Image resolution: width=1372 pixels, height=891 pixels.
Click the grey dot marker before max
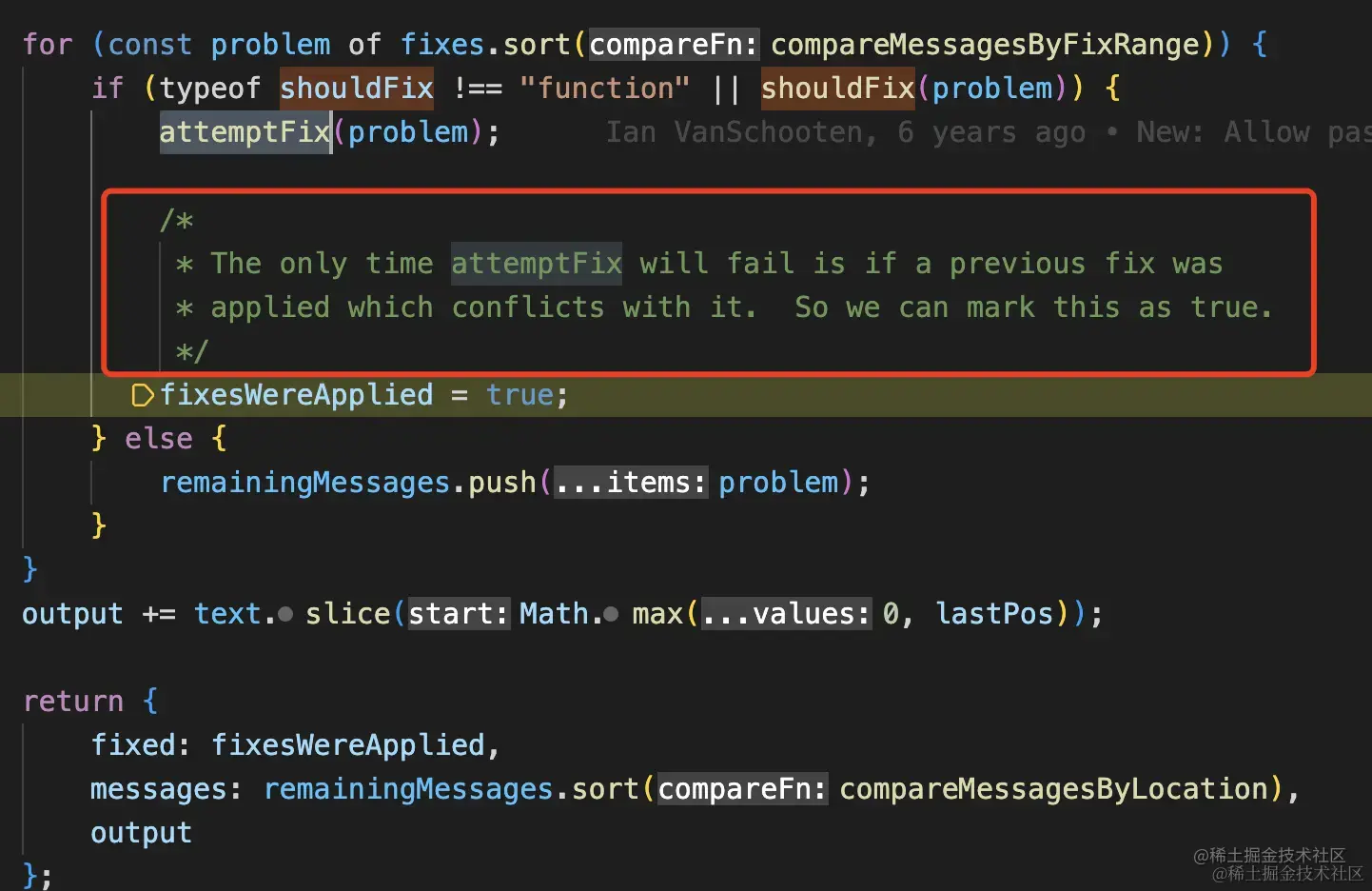click(x=611, y=615)
